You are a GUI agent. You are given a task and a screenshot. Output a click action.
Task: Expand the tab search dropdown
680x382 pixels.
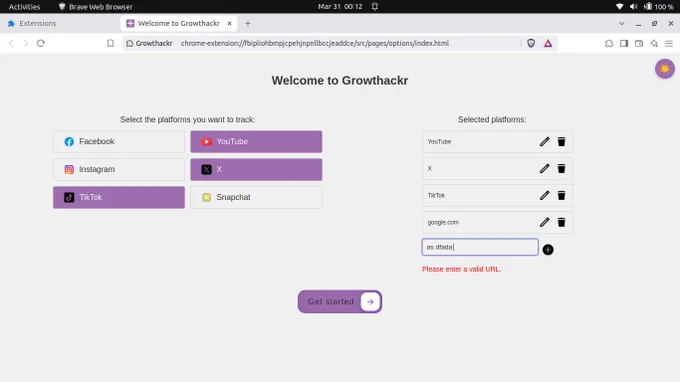click(x=621, y=23)
